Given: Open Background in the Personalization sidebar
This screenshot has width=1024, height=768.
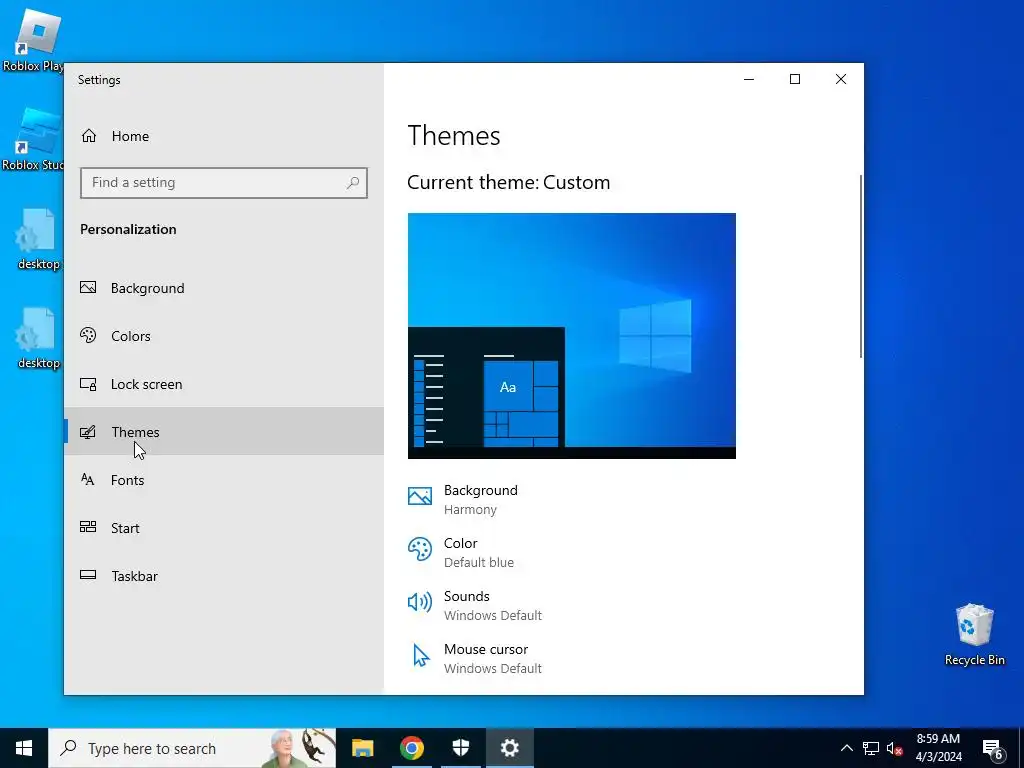Looking at the screenshot, I should click(223, 288).
